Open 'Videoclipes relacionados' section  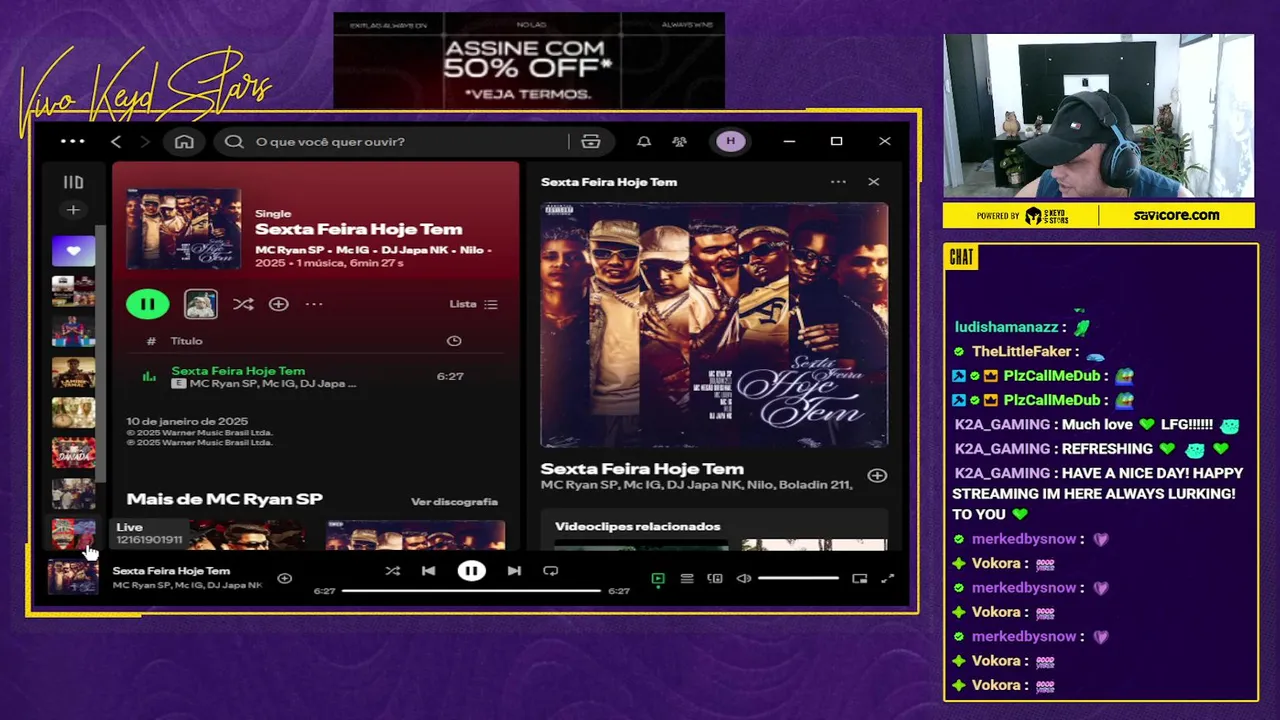(x=637, y=526)
